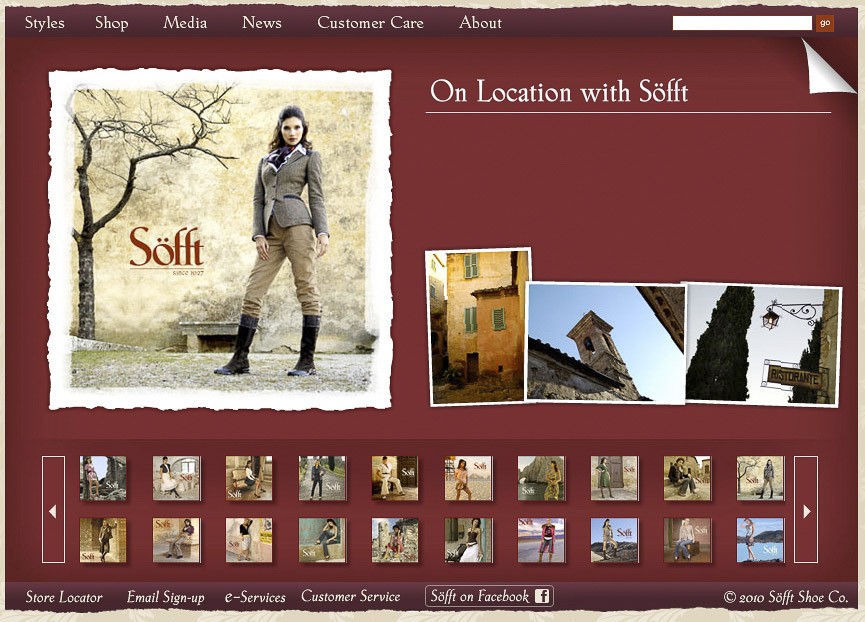Go to the Media section
The width and height of the screenshot is (865, 622).
click(x=185, y=23)
